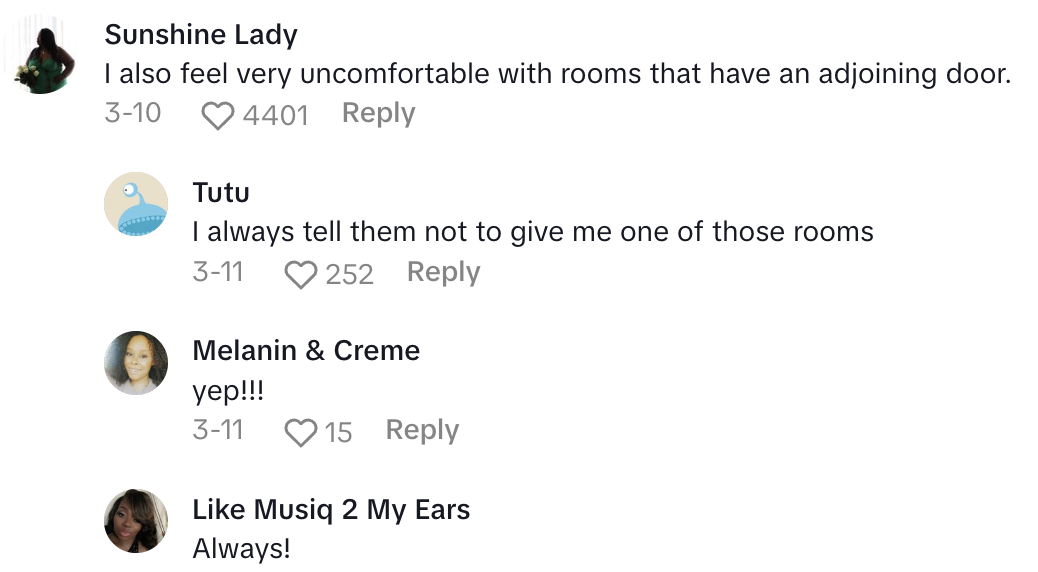Click the 15 like count
This screenshot has height=572, width=1038.
(338, 433)
